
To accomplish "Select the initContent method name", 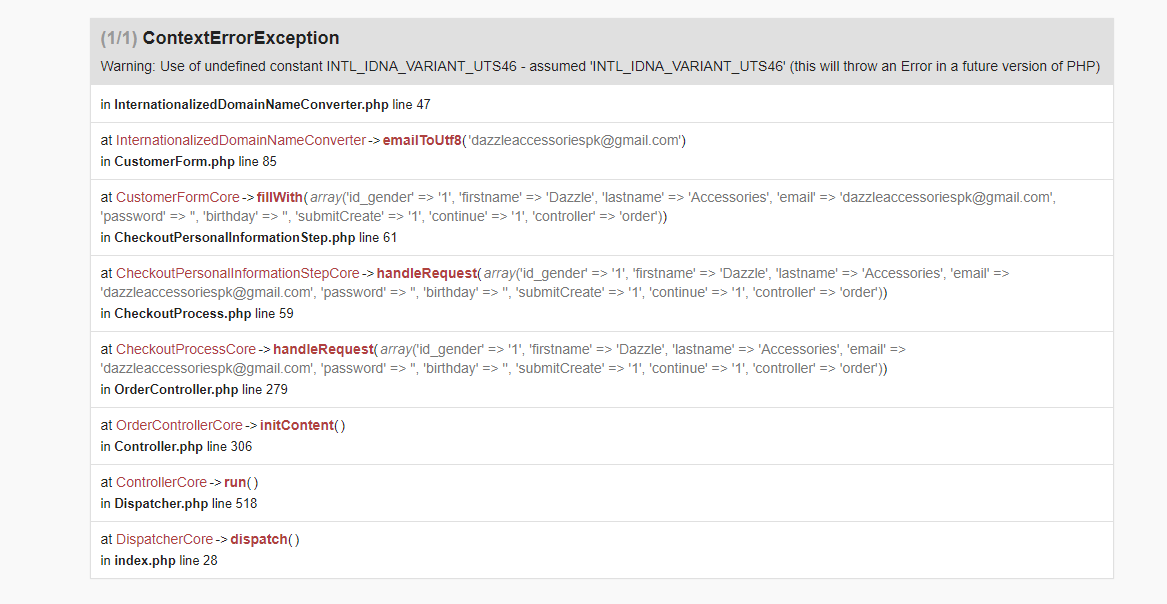I will (x=296, y=425).
